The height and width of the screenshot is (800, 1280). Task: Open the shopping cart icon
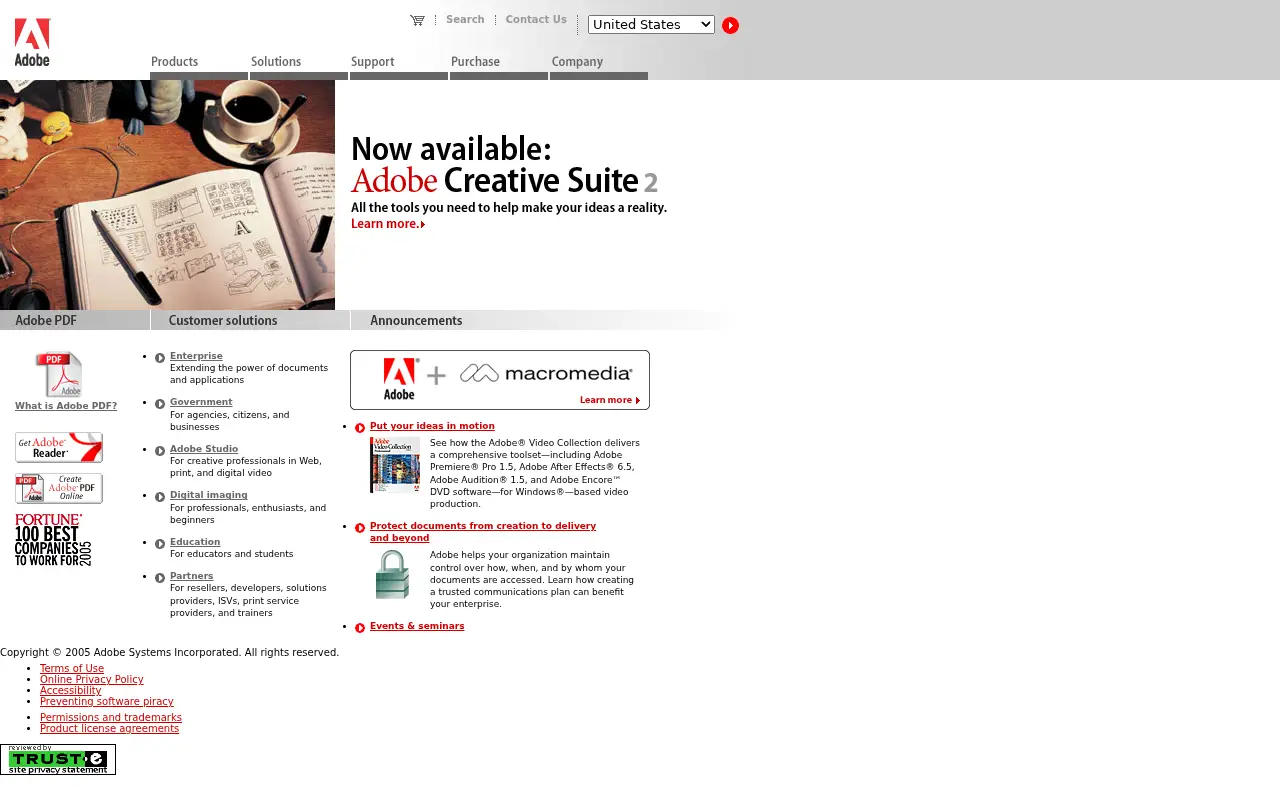(417, 20)
